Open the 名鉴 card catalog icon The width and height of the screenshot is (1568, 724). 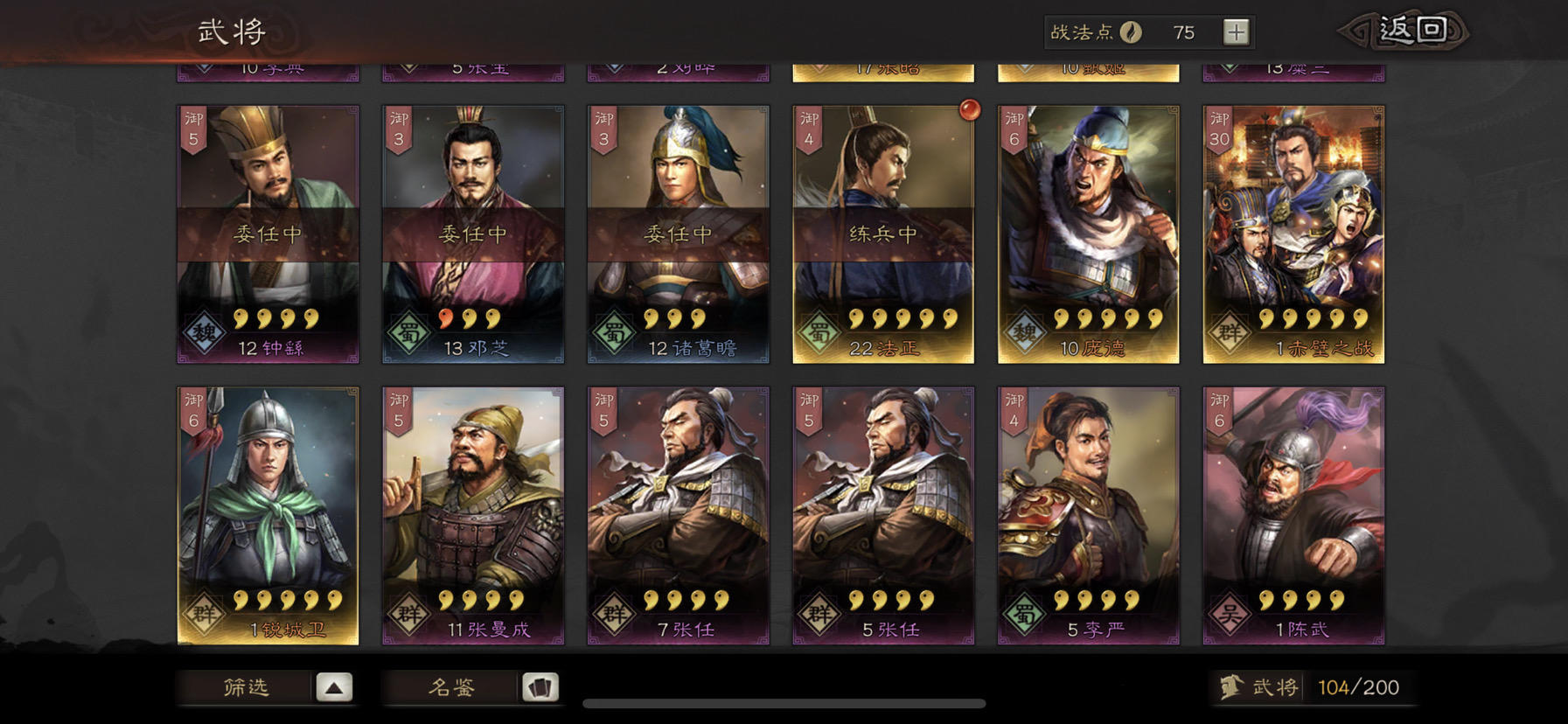tap(540, 687)
